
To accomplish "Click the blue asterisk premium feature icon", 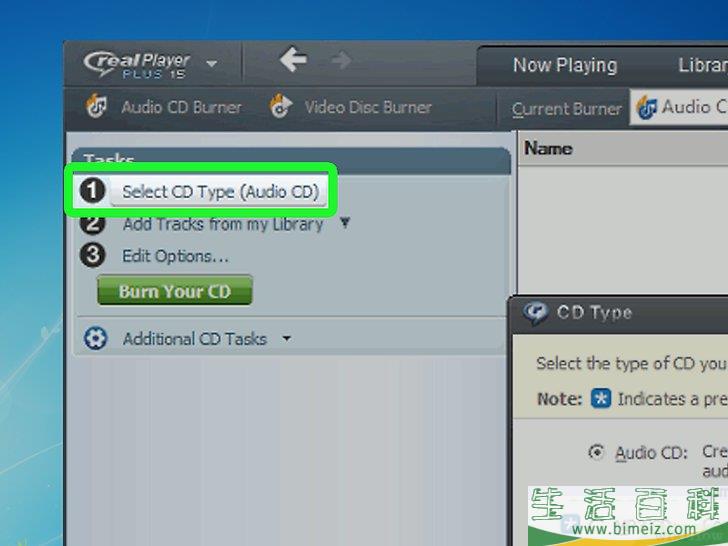I will click(601, 398).
